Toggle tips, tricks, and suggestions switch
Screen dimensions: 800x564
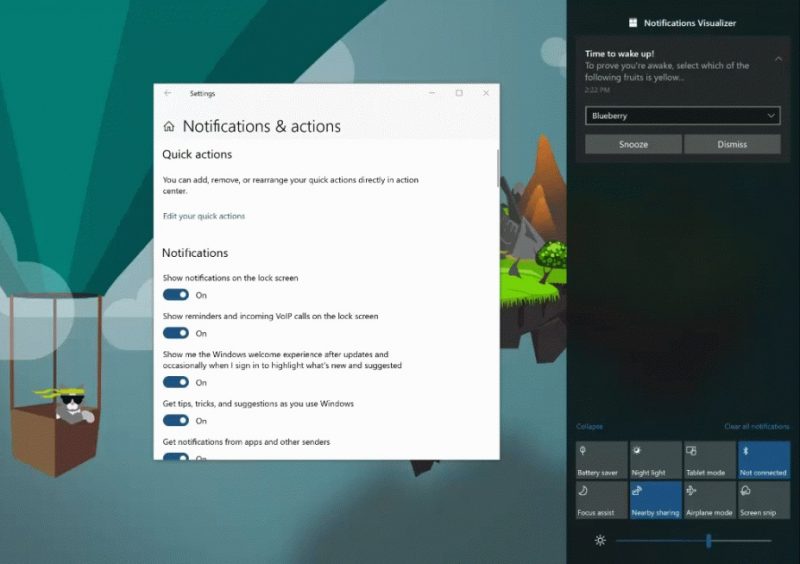point(176,420)
